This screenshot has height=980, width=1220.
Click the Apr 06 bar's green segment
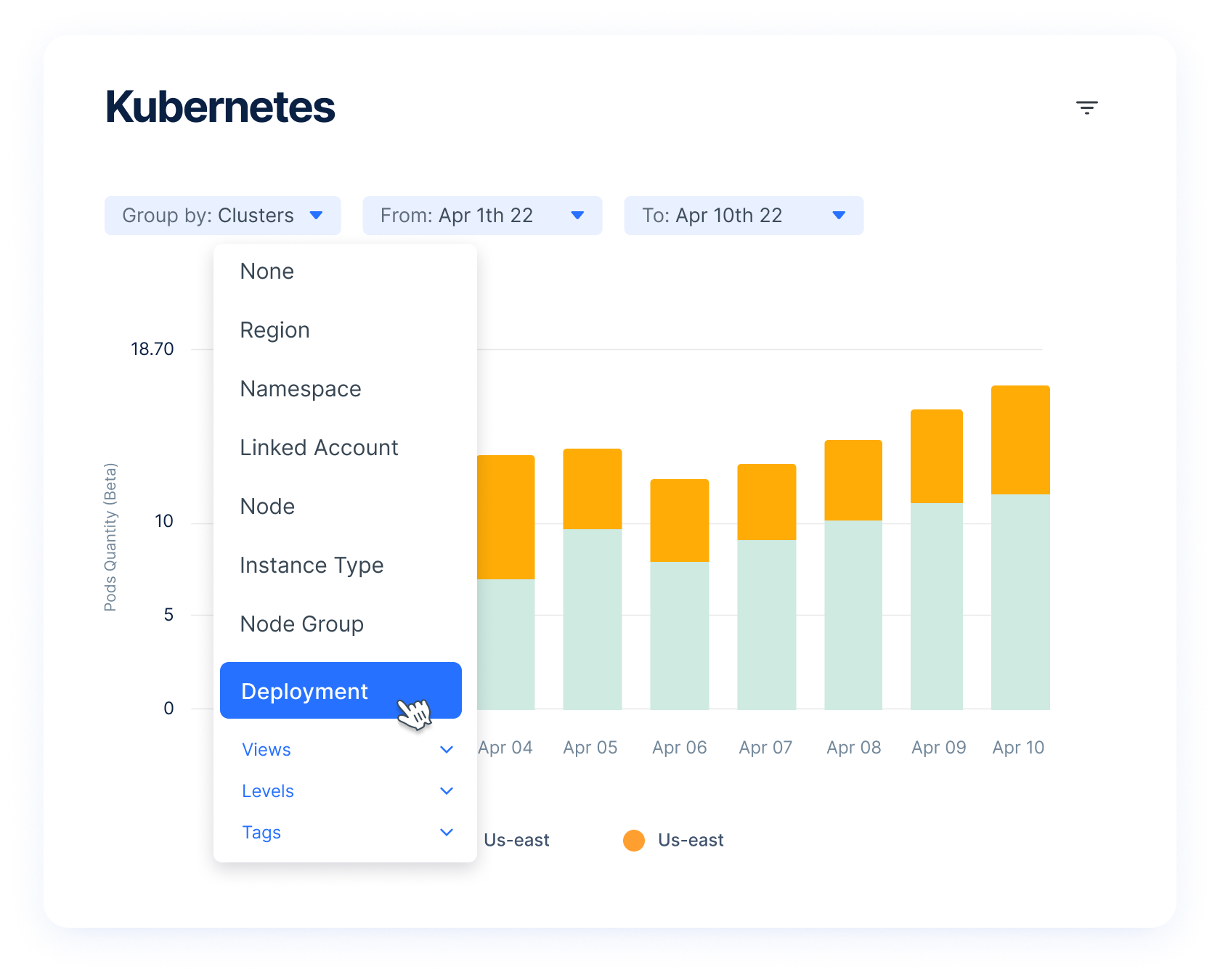point(680,636)
